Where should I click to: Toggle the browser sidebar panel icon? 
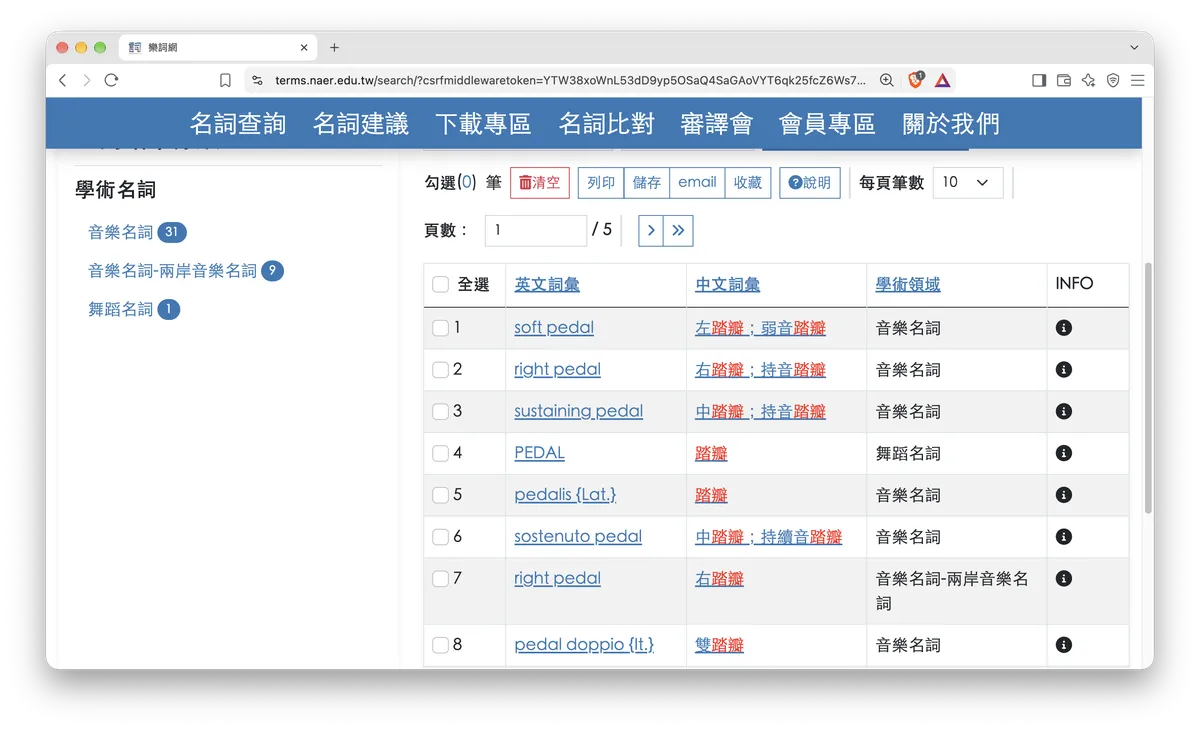(1039, 80)
